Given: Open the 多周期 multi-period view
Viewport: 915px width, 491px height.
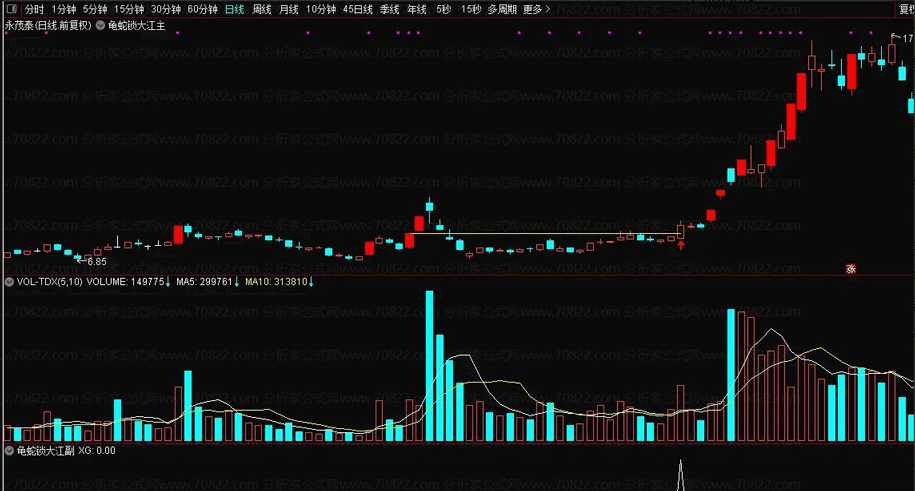Looking at the screenshot, I should click(502, 9).
